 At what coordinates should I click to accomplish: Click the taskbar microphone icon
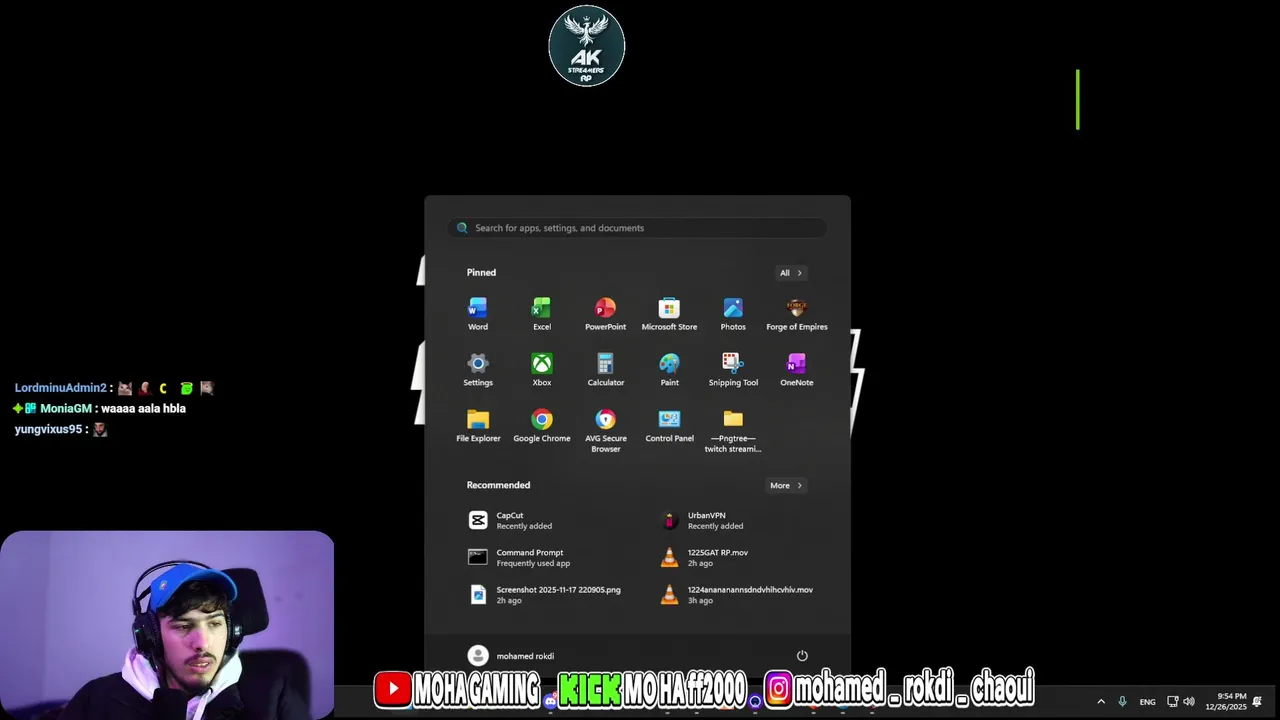(x=1122, y=702)
